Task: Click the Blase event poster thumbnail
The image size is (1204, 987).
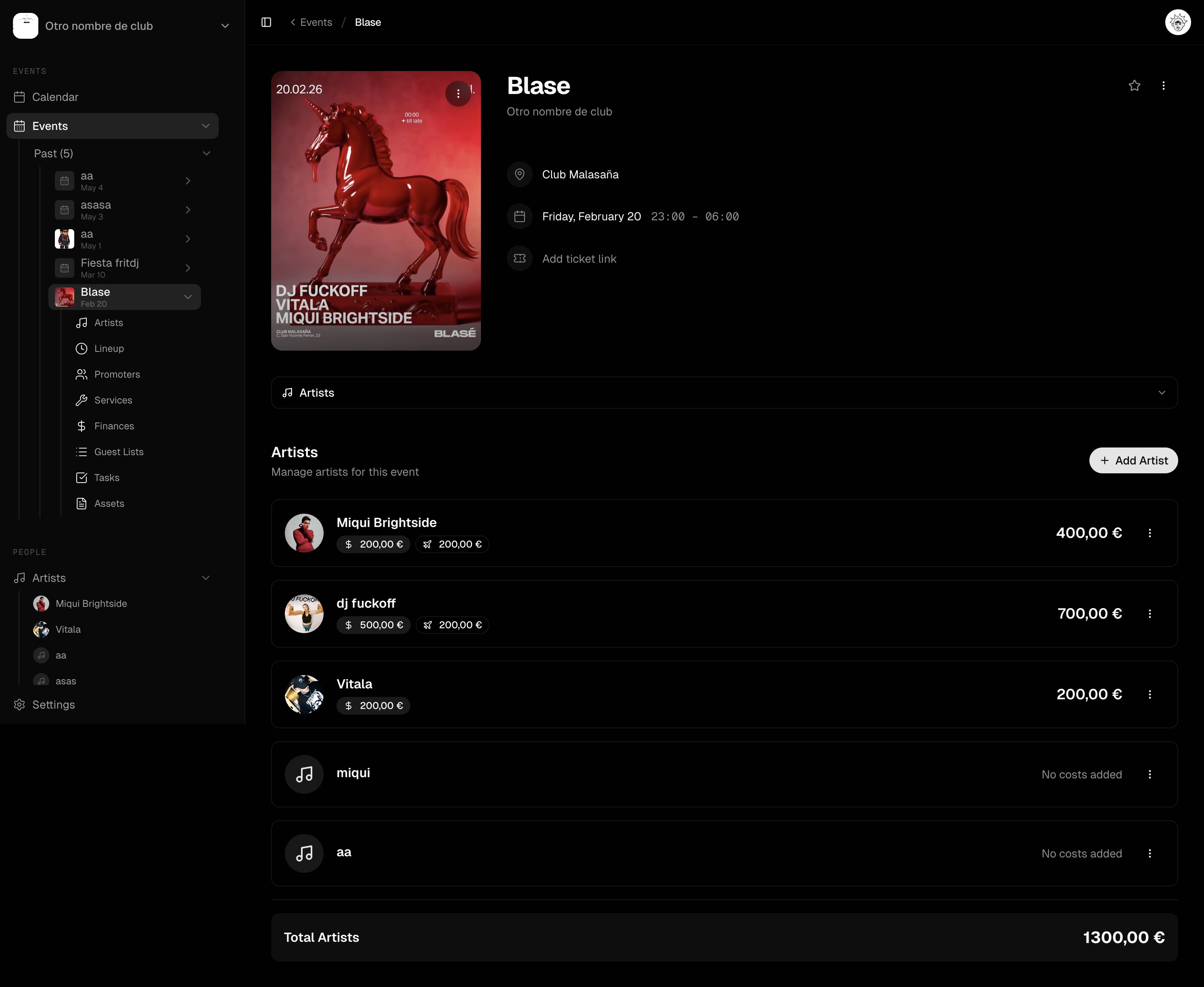Action: click(x=376, y=211)
